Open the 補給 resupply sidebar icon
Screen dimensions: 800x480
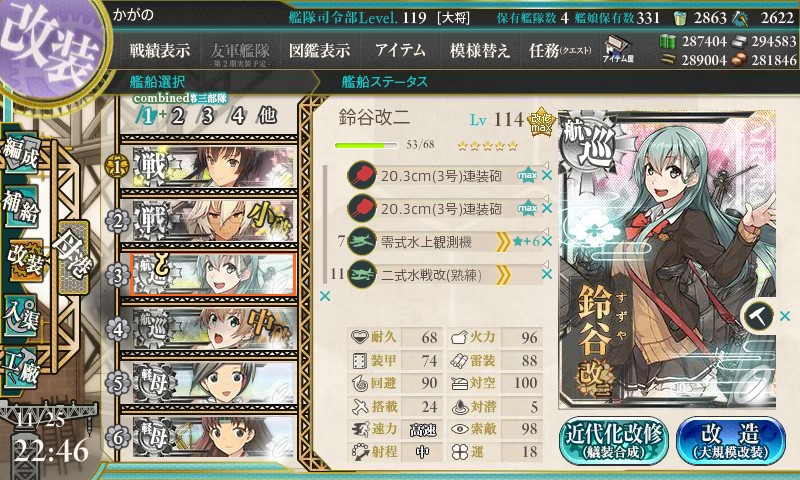(x=21, y=206)
